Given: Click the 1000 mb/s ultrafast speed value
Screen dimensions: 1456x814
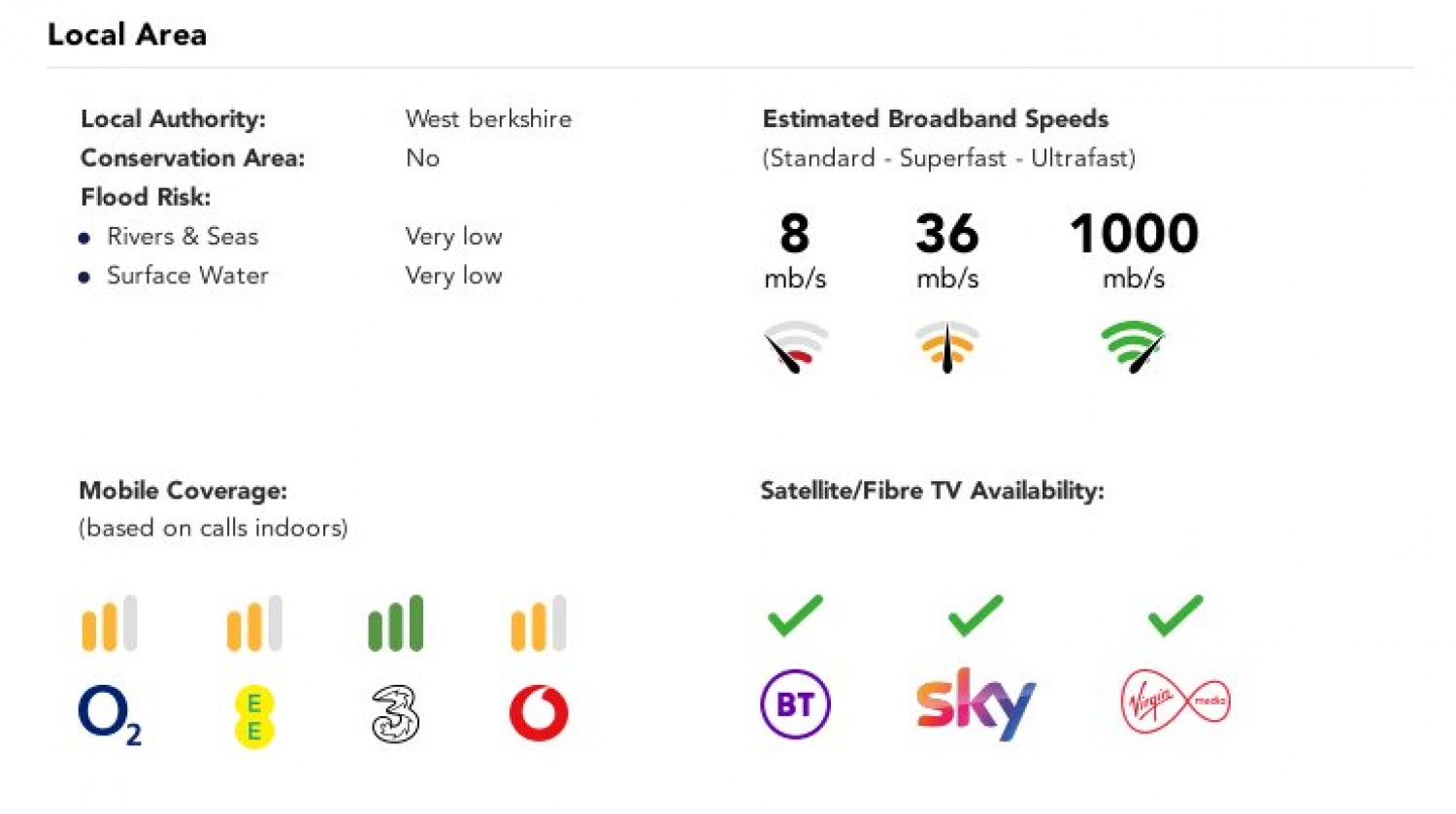Looking at the screenshot, I should [x=1134, y=235].
